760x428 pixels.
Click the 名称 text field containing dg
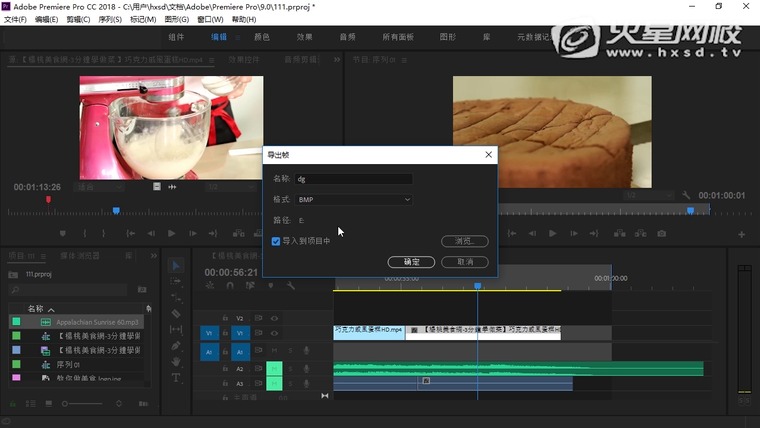click(x=354, y=179)
